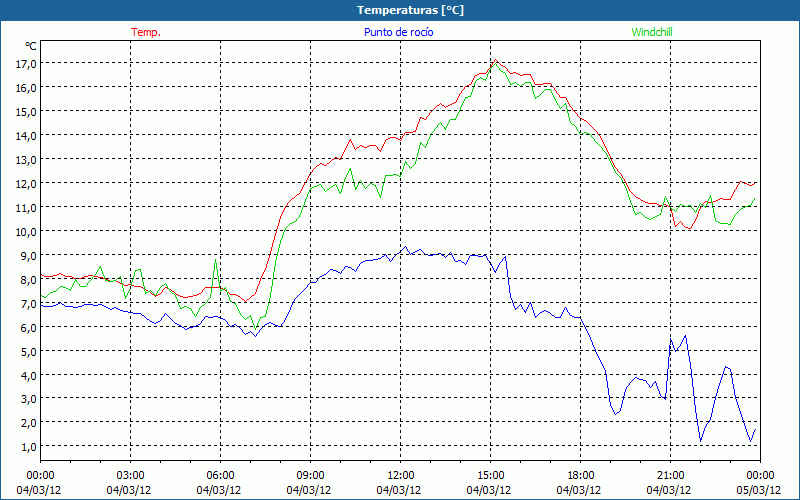Select the blue Punto de rocío legend label

tap(398, 32)
